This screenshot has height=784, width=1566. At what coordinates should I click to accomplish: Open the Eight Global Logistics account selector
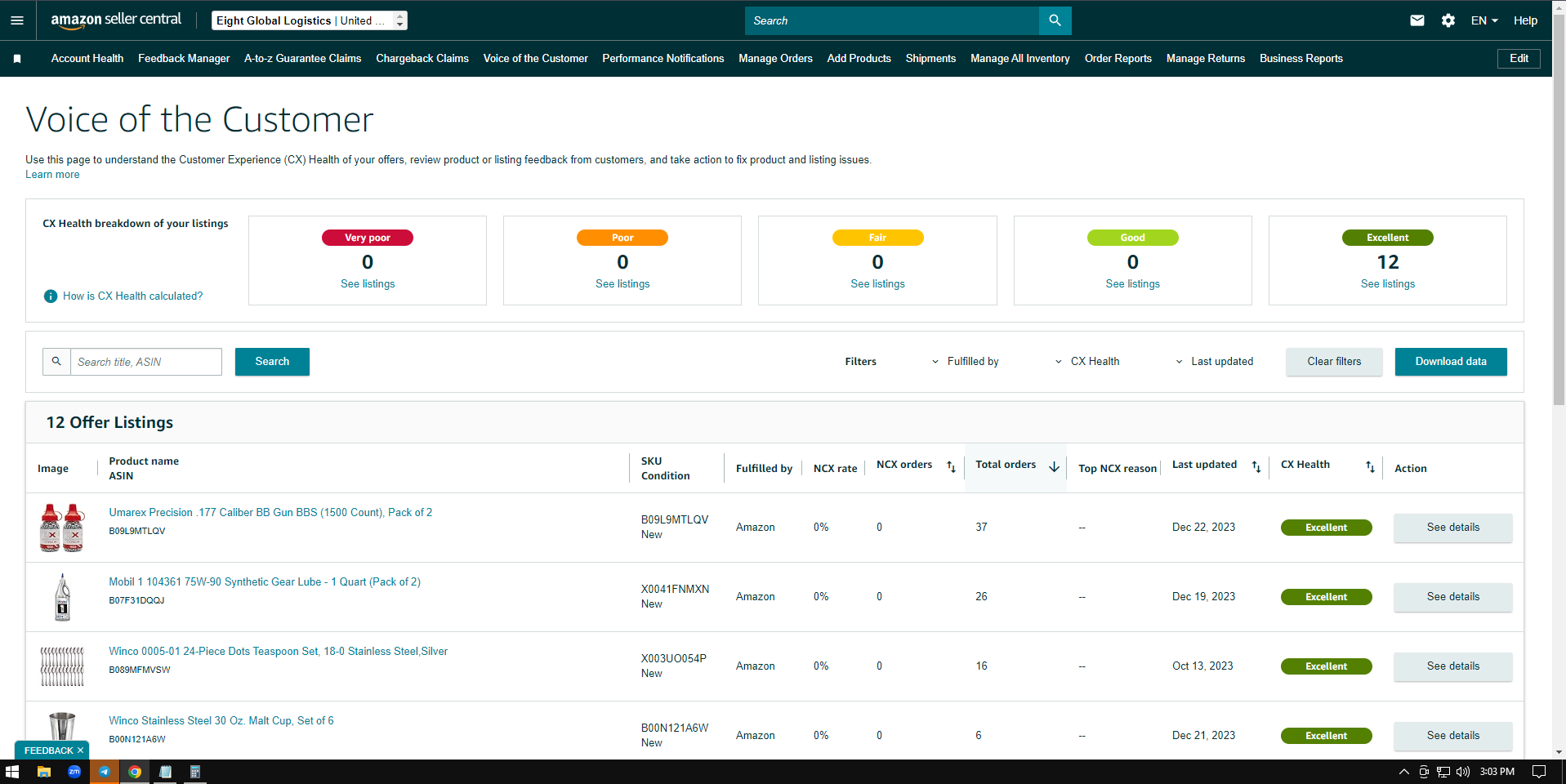click(x=310, y=20)
